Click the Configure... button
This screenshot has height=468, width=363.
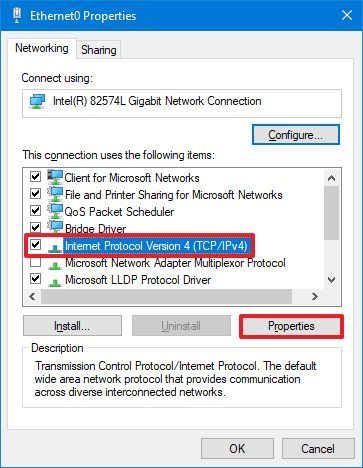(296, 135)
